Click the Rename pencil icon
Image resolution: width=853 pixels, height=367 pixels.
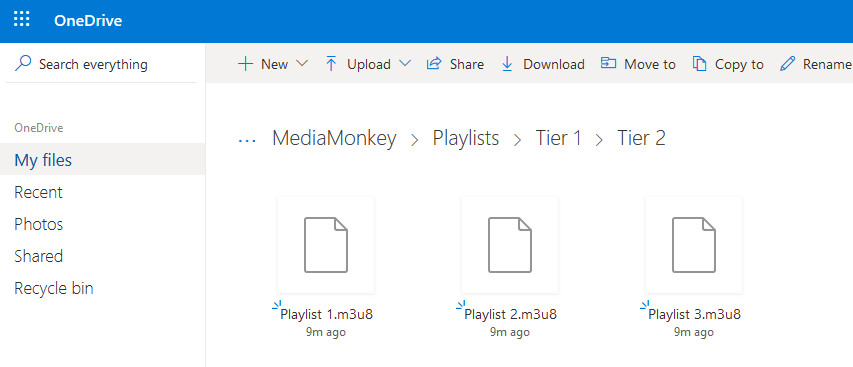pyautogui.click(x=787, y=64)
